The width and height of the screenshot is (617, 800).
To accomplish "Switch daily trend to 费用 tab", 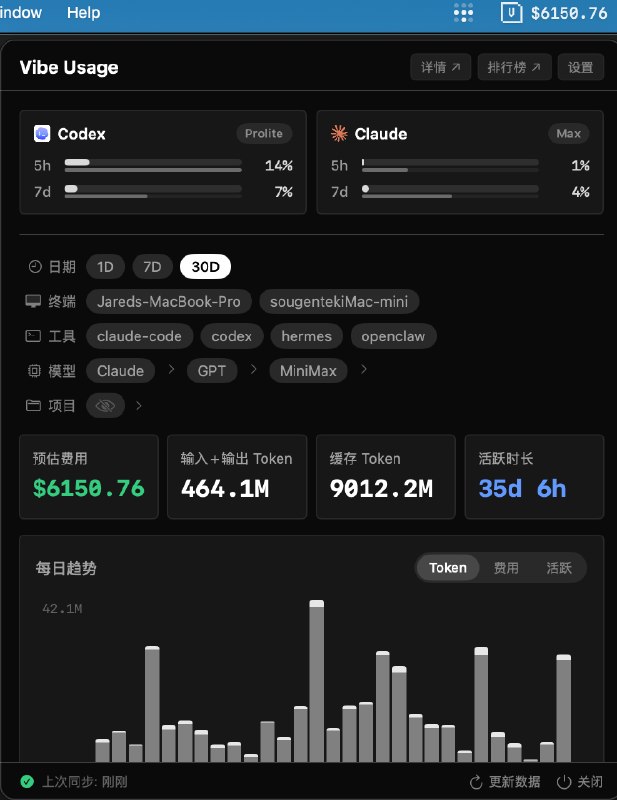I will click(x=506, y=568).
